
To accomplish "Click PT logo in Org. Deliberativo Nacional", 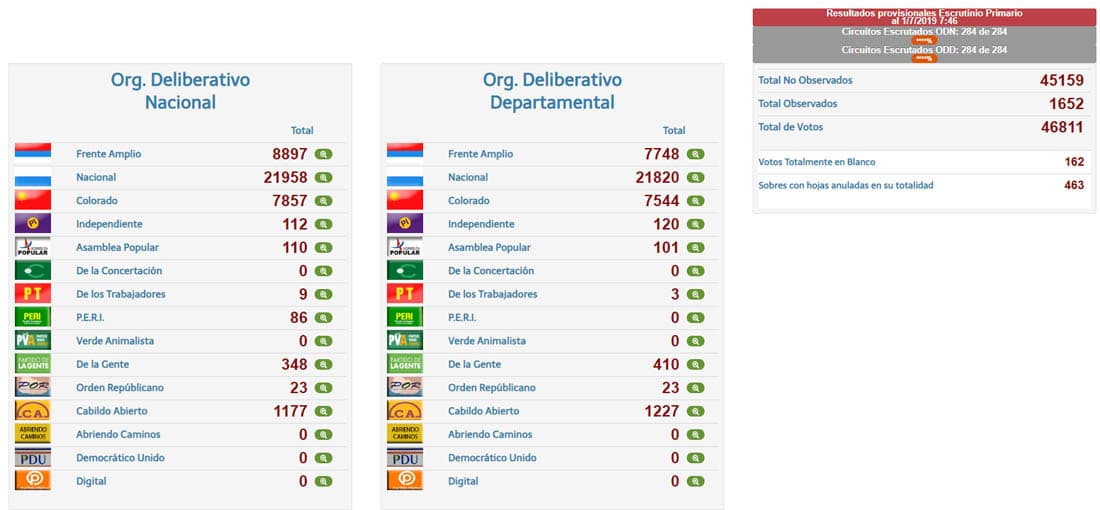I will [x=33, y=293].
